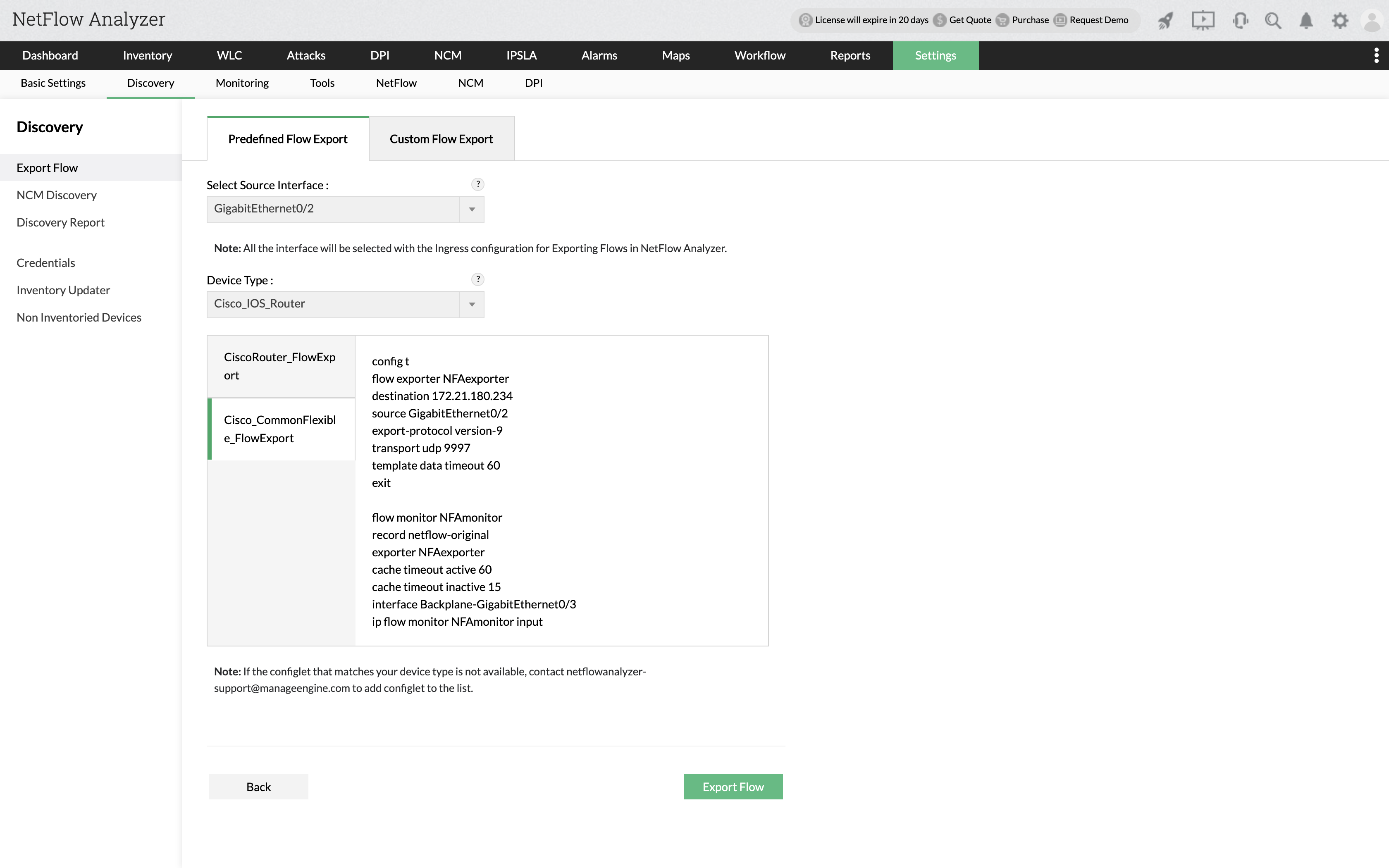Click the three-dot more menu icon
Viewport: 1389px width, 868px height.
point(1376,55)
